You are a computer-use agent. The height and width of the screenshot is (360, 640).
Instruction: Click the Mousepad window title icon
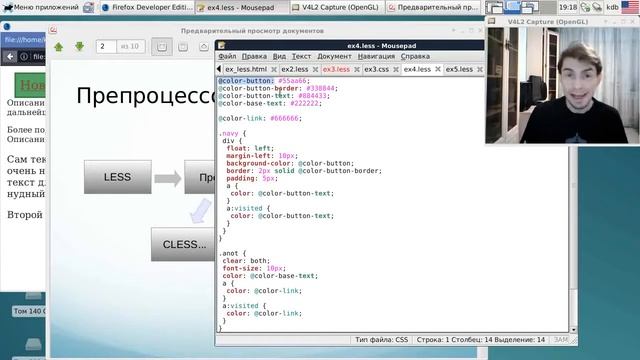222,45
